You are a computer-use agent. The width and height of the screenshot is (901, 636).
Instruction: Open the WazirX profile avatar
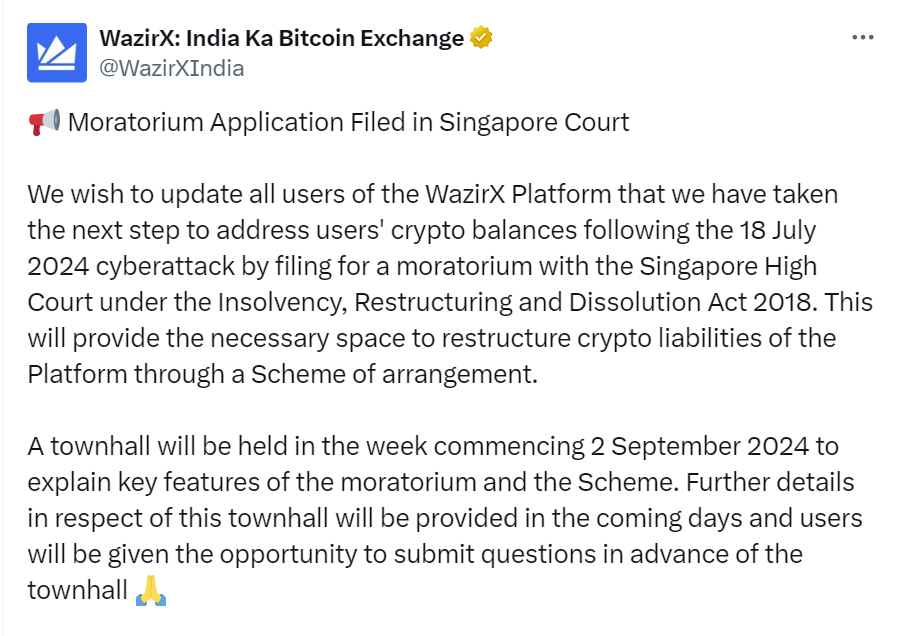[57, 53]
